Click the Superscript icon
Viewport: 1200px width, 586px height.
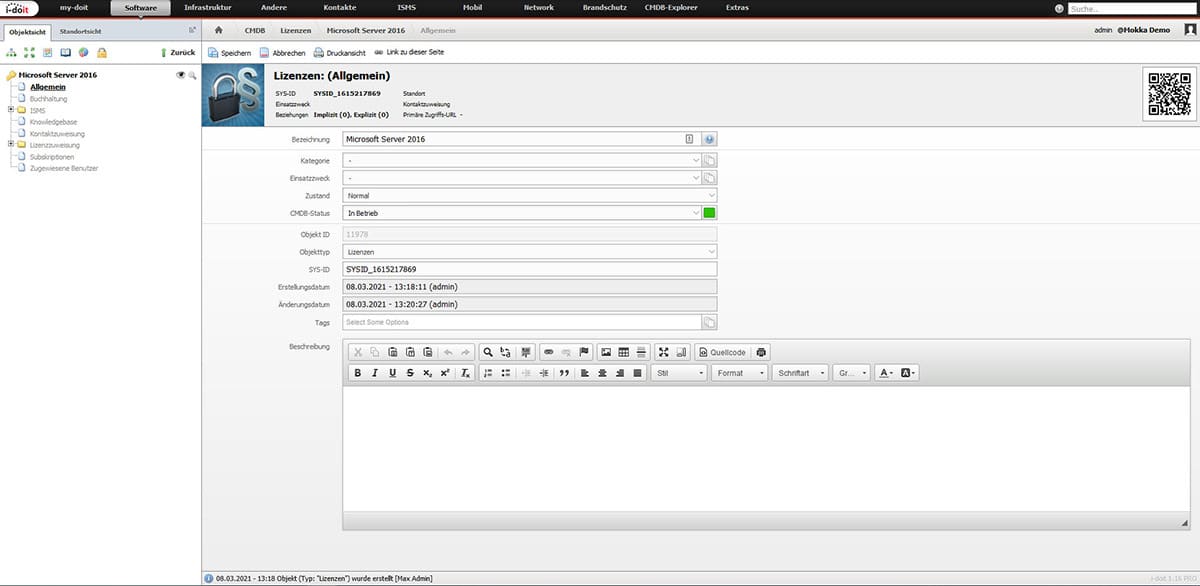coord(445,373)
